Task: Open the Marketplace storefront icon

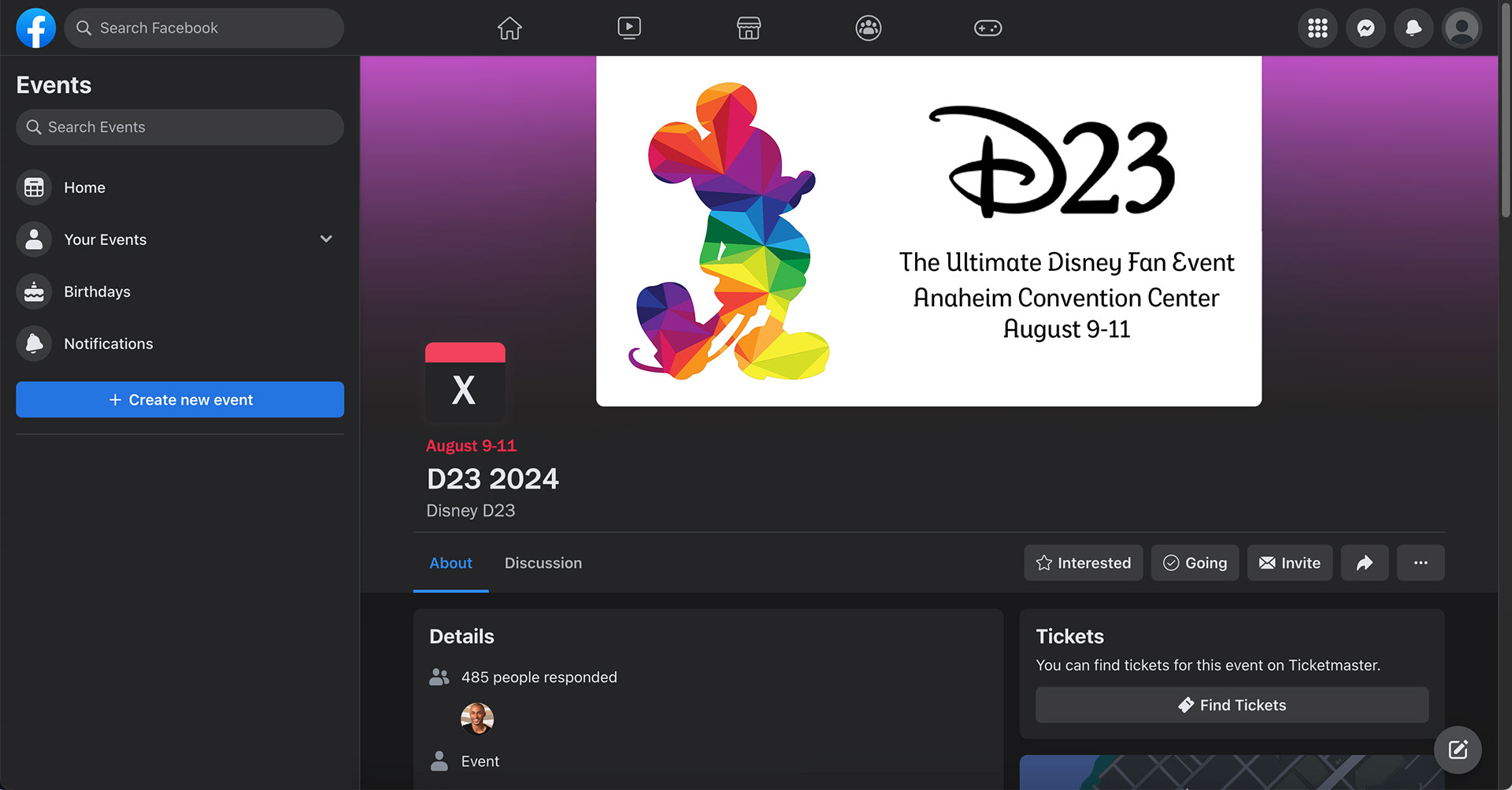Action: (749, 28)
